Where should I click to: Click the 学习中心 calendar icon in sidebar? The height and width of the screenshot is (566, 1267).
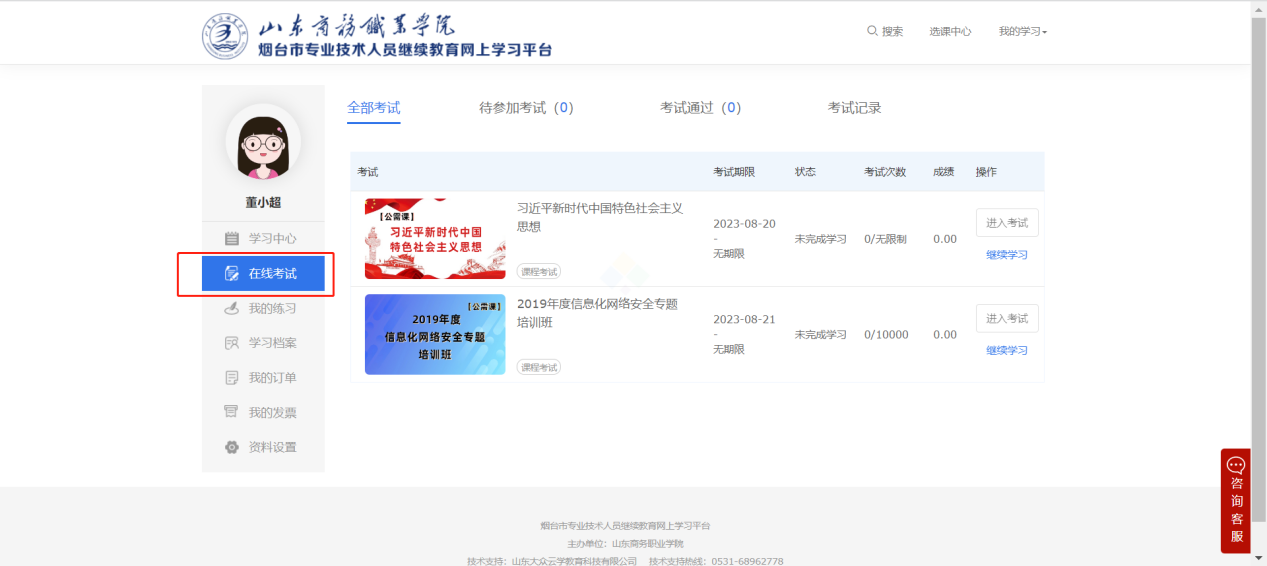(232, 239)
